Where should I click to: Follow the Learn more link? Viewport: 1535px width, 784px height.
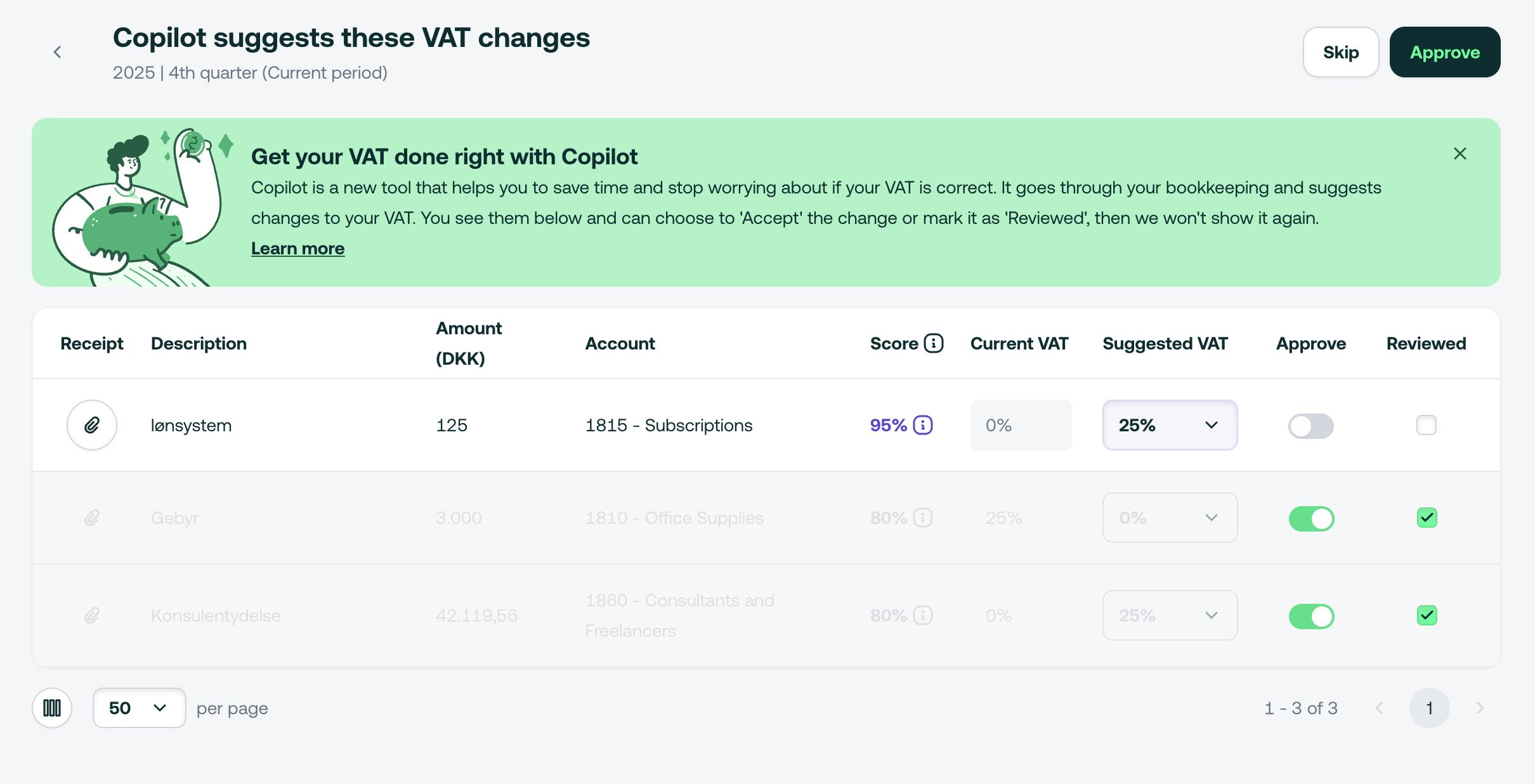coord(297,249)
